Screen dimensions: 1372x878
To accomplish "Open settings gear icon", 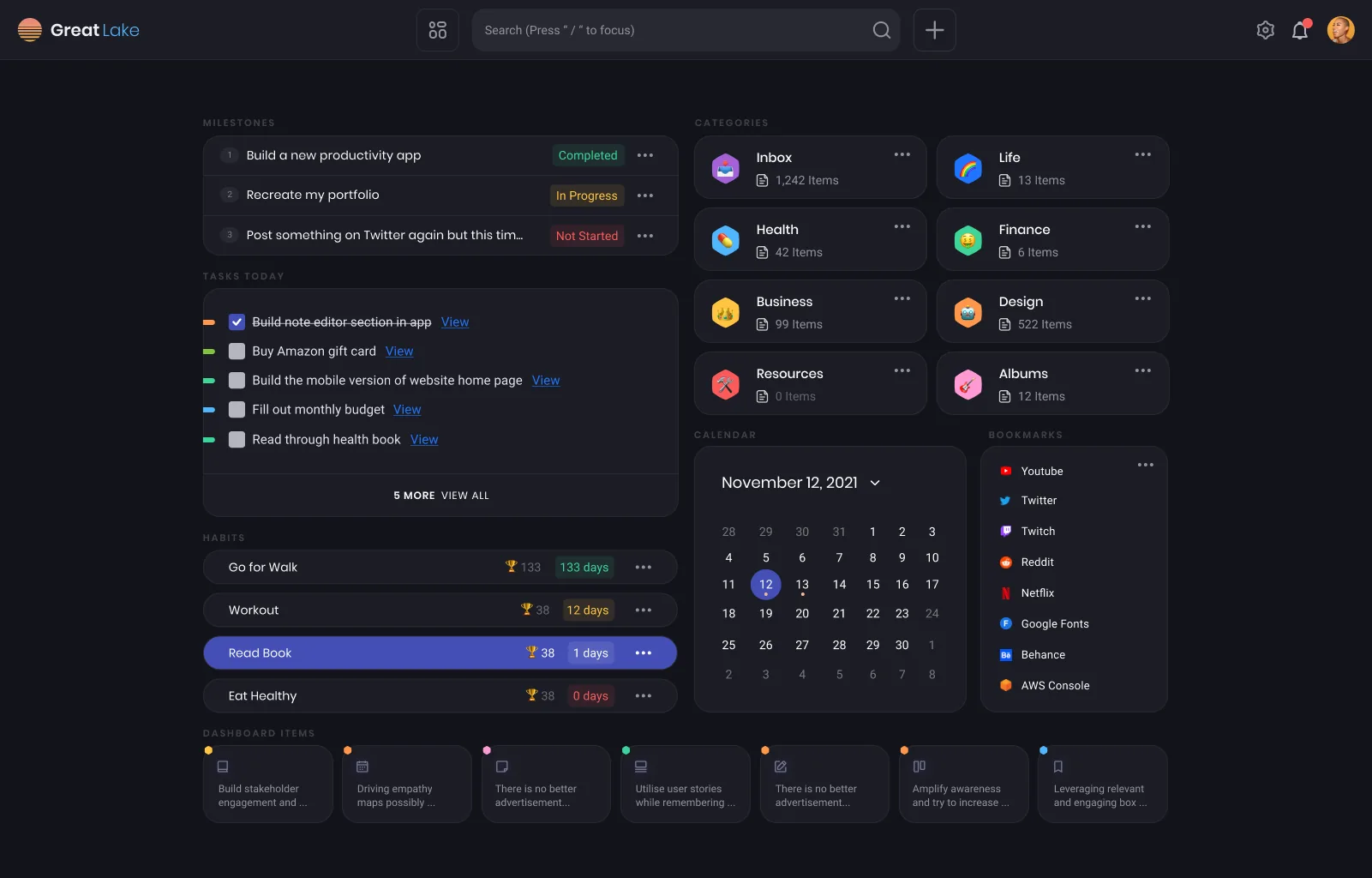I will [1266, 30].
